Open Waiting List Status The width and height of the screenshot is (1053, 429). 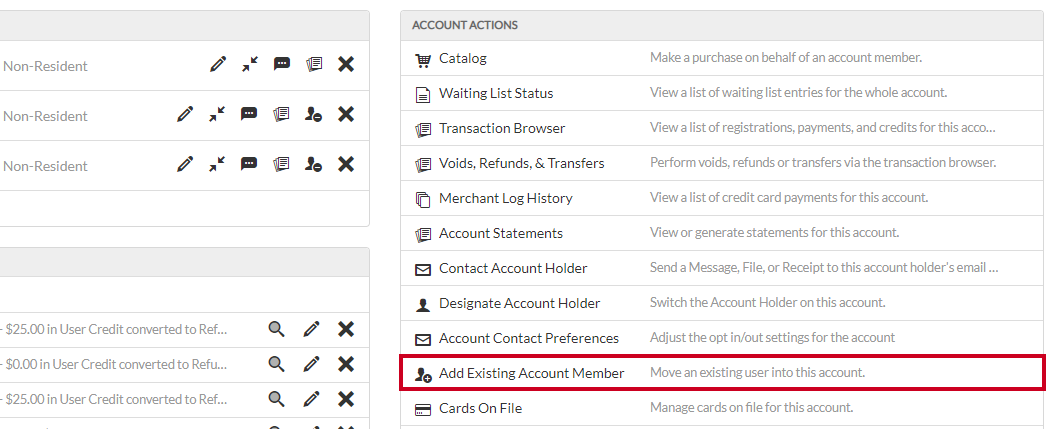tap(496, 93)
